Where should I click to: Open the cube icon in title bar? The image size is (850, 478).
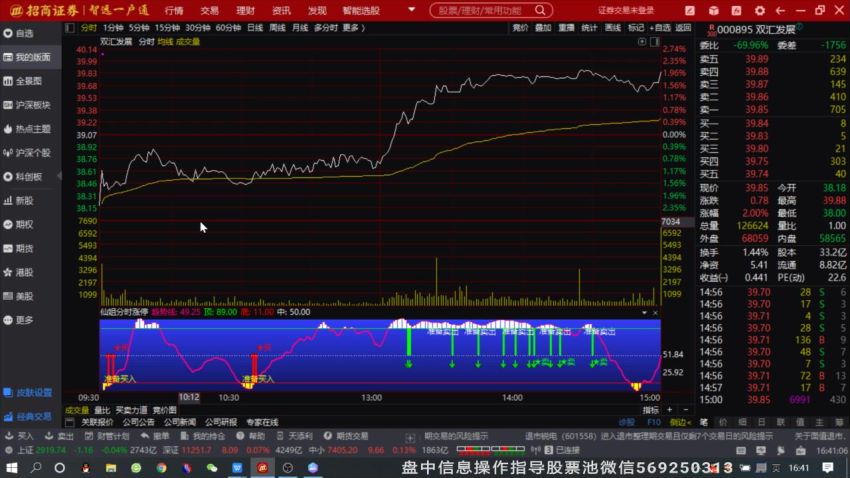(x=713, y=10)
